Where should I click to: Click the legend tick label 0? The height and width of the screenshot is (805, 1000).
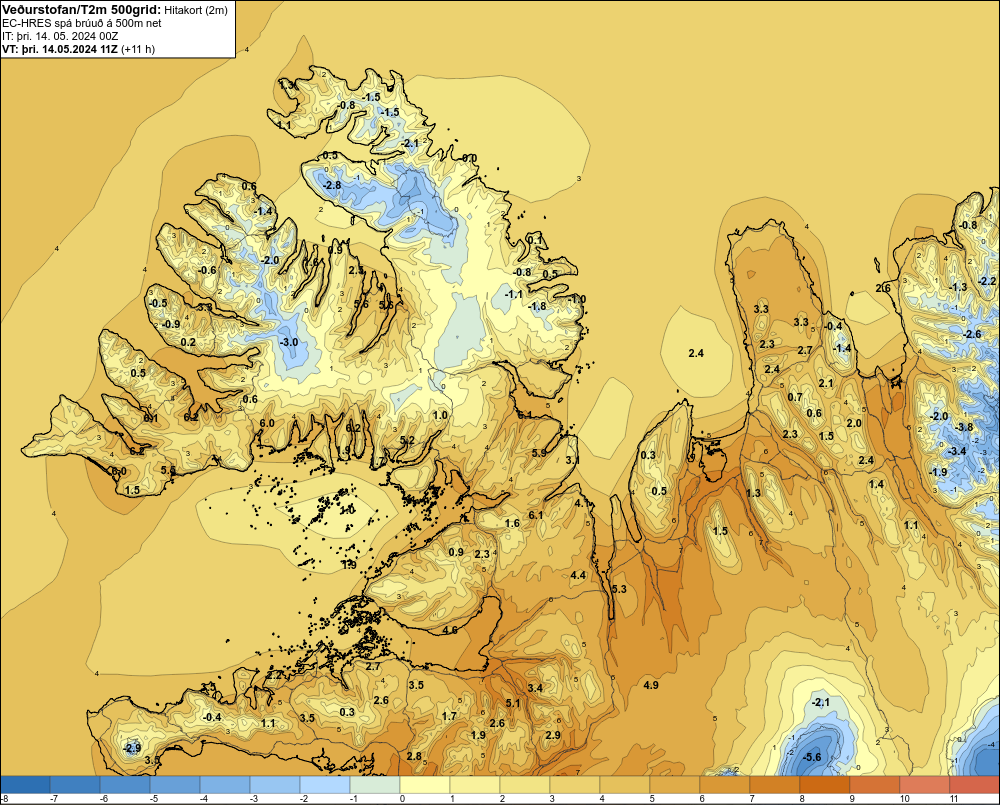[402, 799]
